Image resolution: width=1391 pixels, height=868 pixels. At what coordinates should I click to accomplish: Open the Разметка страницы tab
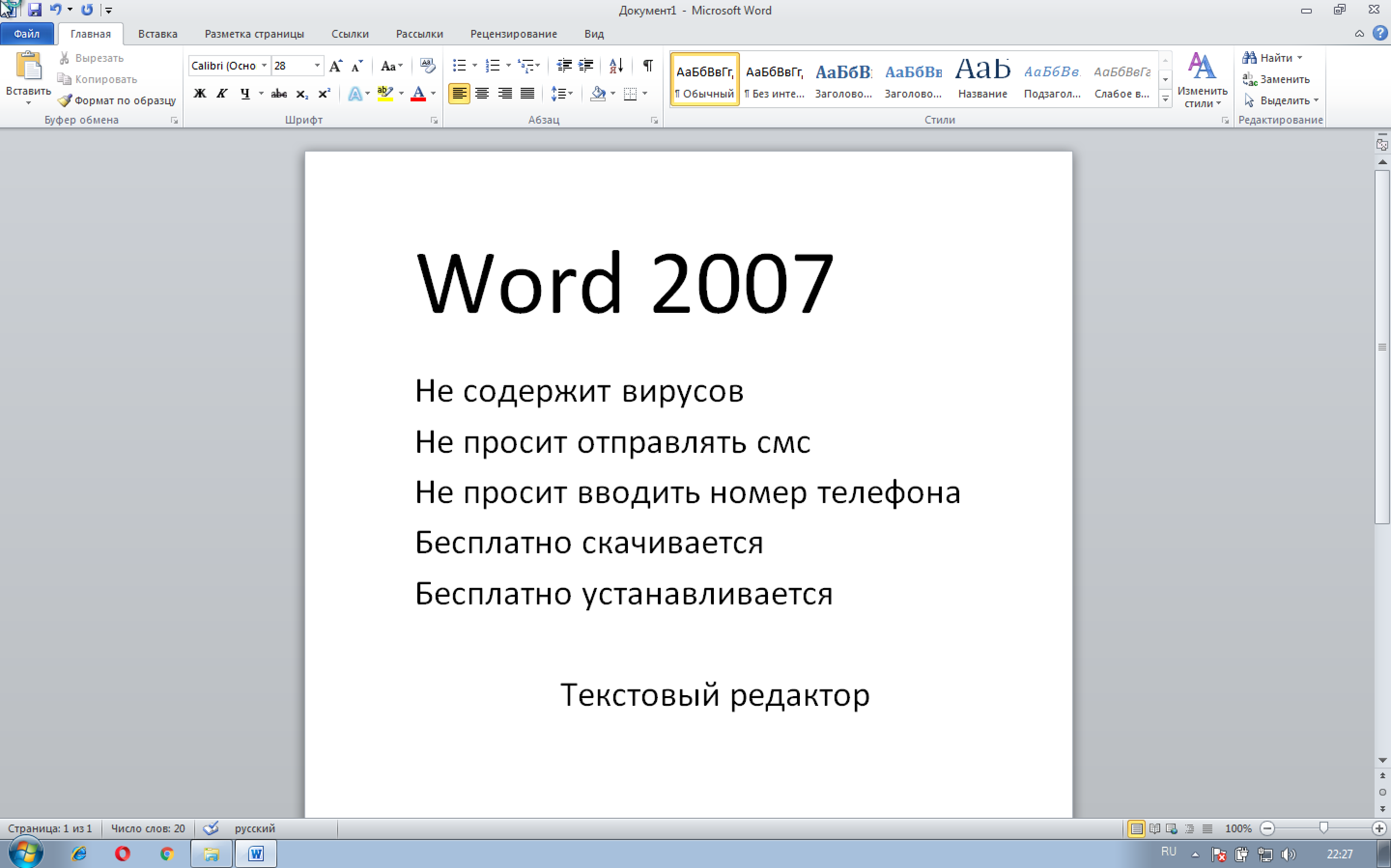(254, 34)
